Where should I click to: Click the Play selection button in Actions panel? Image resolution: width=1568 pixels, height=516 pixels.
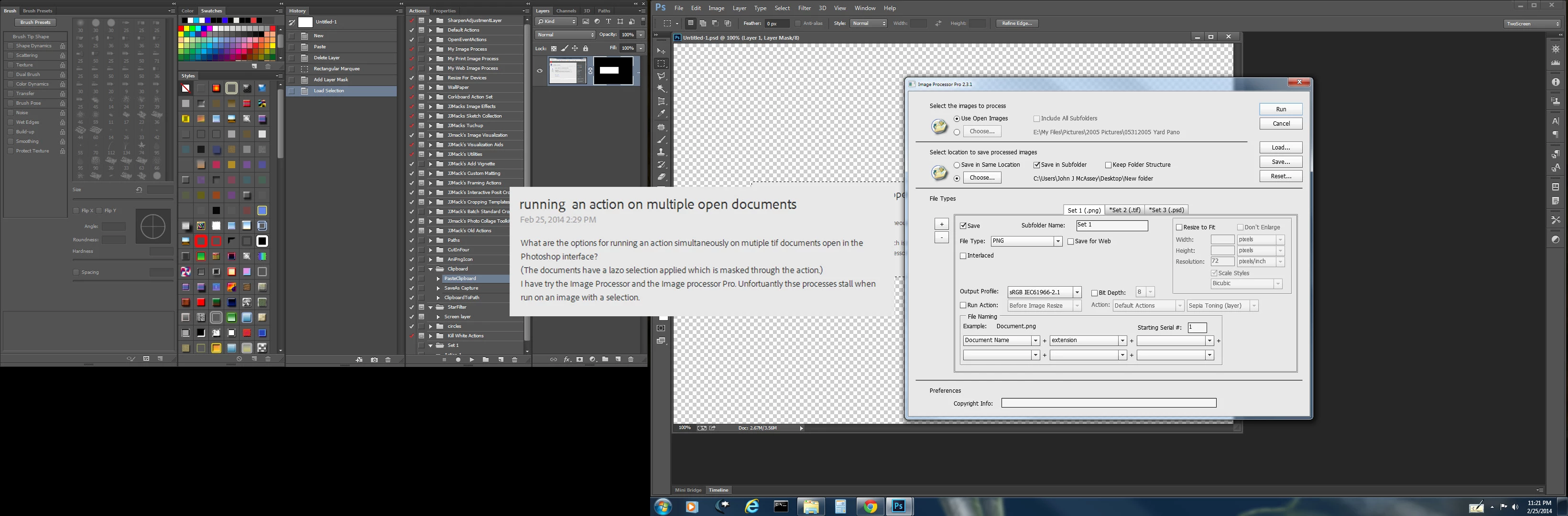point(472,360)
